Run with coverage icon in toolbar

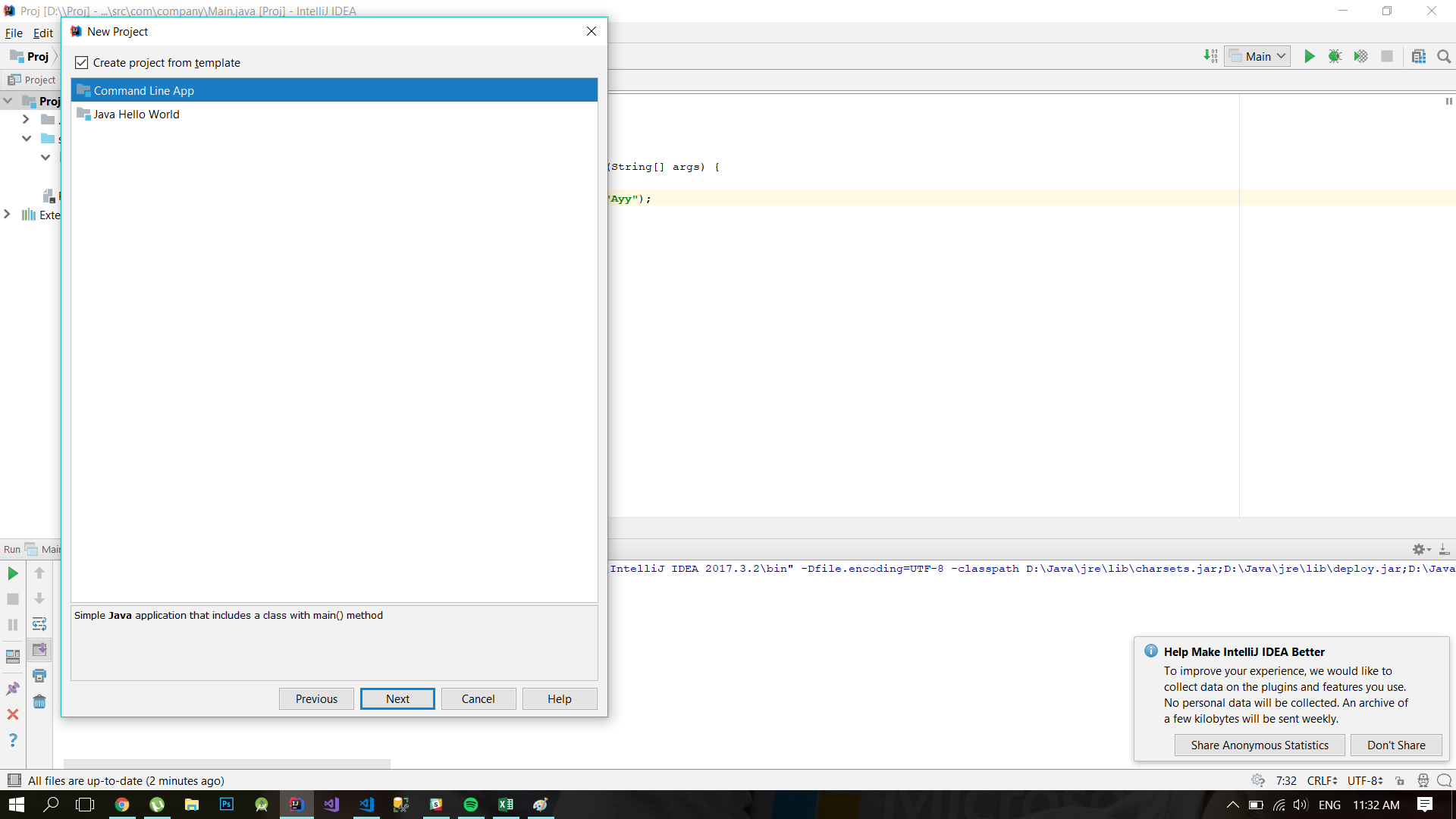1361,56
